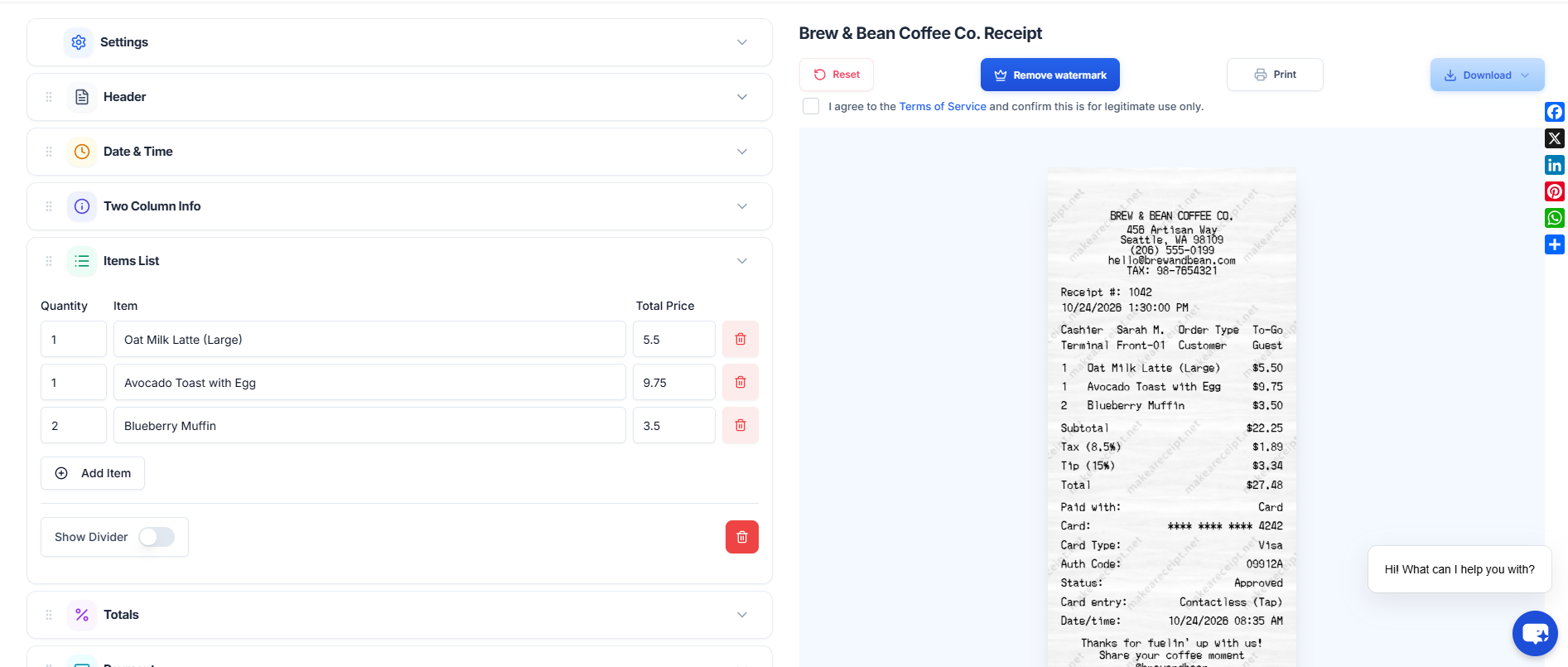Expand the Totals section
This screenshot has height=667, width=1568.
(x=742, y=615)
